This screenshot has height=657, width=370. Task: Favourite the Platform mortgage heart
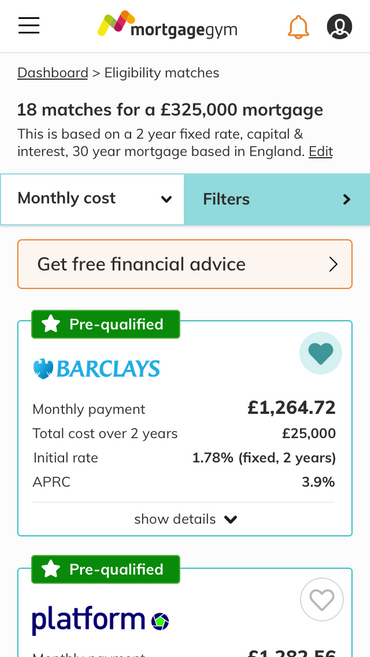(x=322, y=600)
